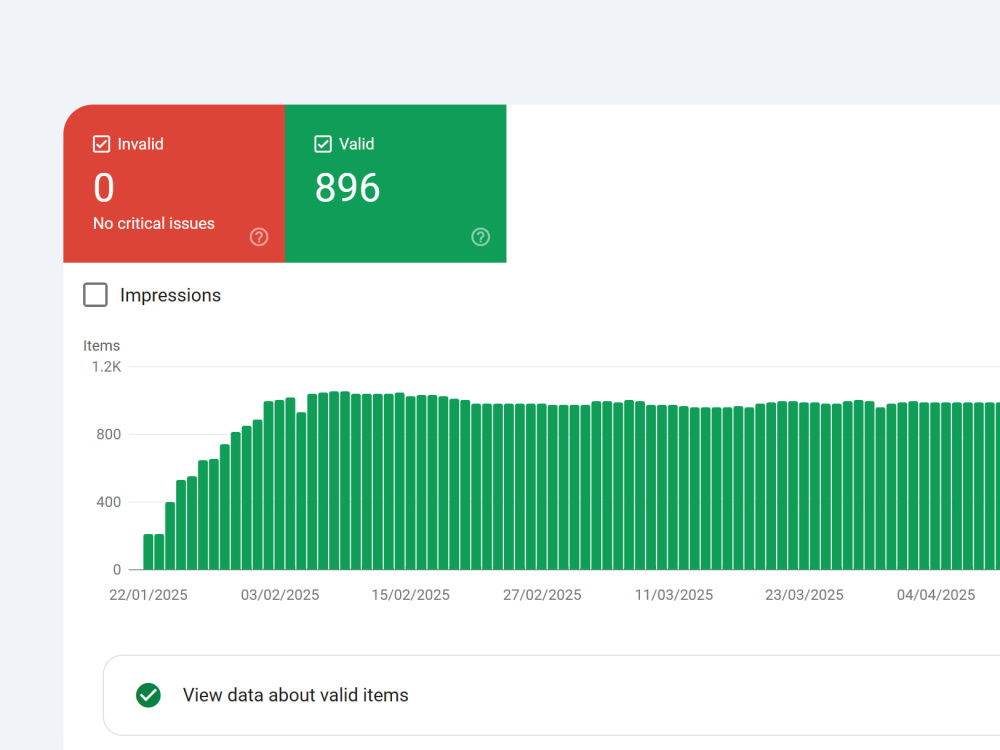Uncheck the Valid checkbox
Image resolution: width=1000 pixels, height=750 pixels.
click(x=323, y=144)
